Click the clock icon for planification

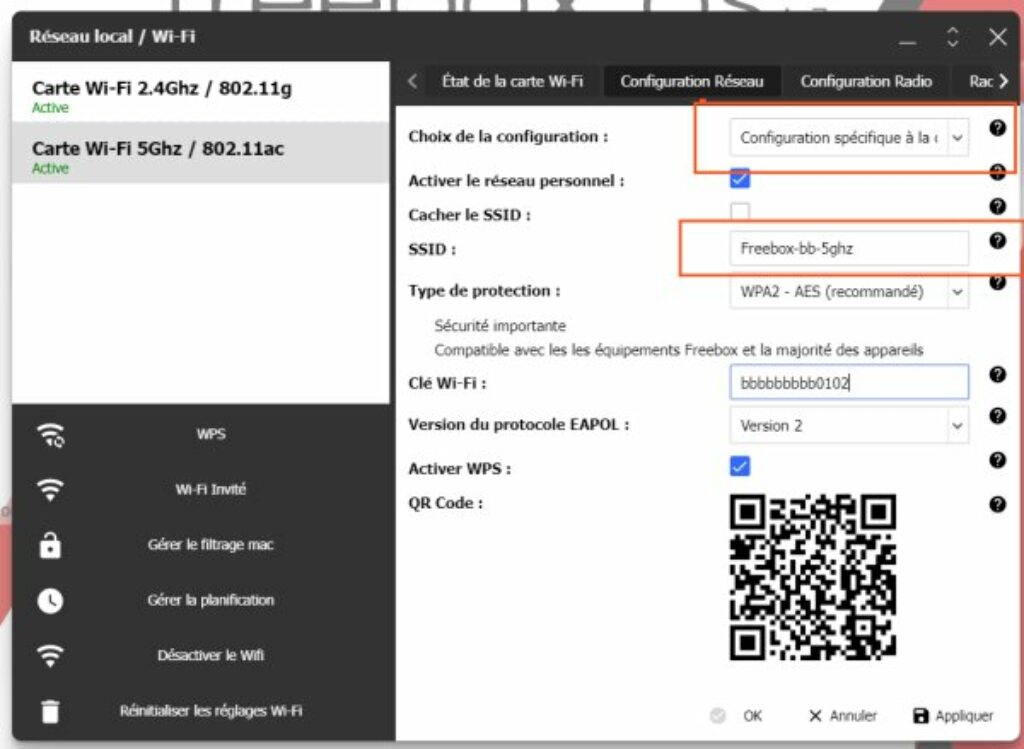[50, 600]
